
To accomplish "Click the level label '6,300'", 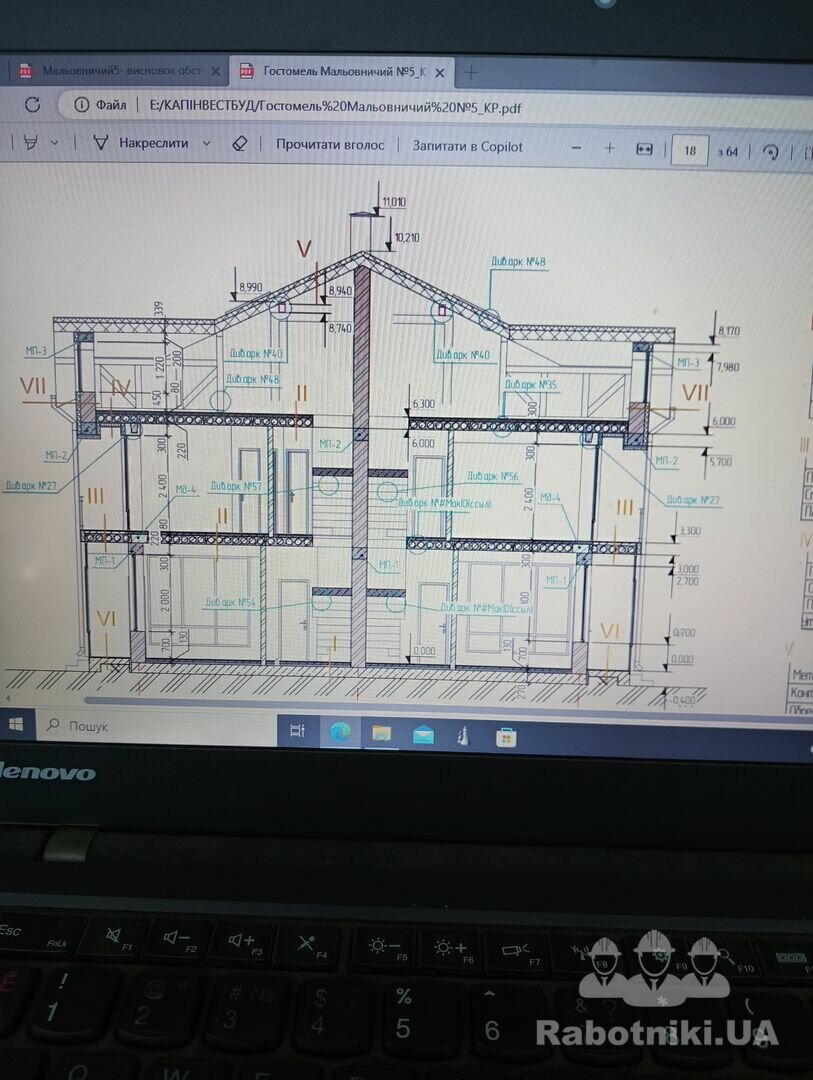I will click(x=423, y=404).
